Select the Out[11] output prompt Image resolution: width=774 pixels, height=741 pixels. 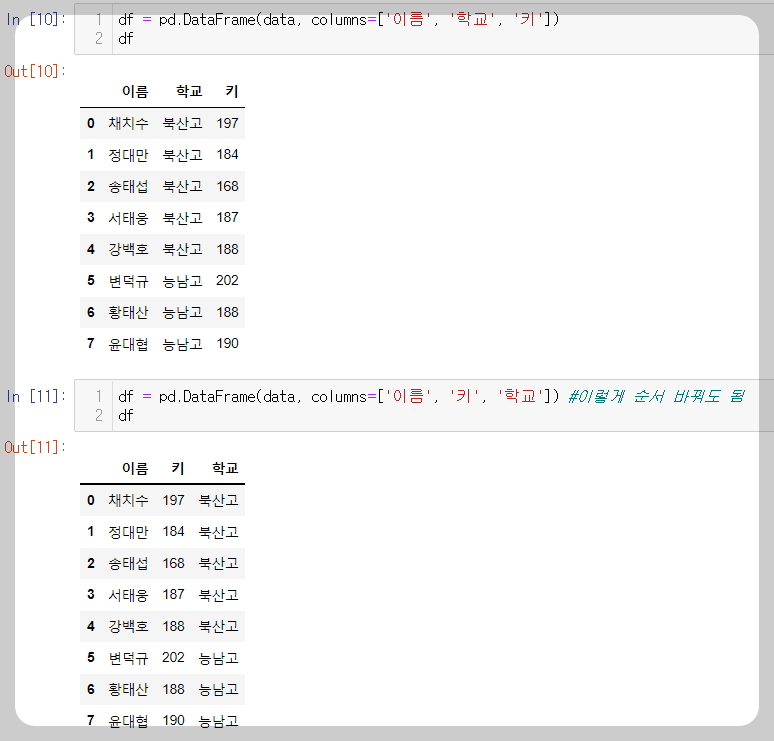click(x=35, y=447)
